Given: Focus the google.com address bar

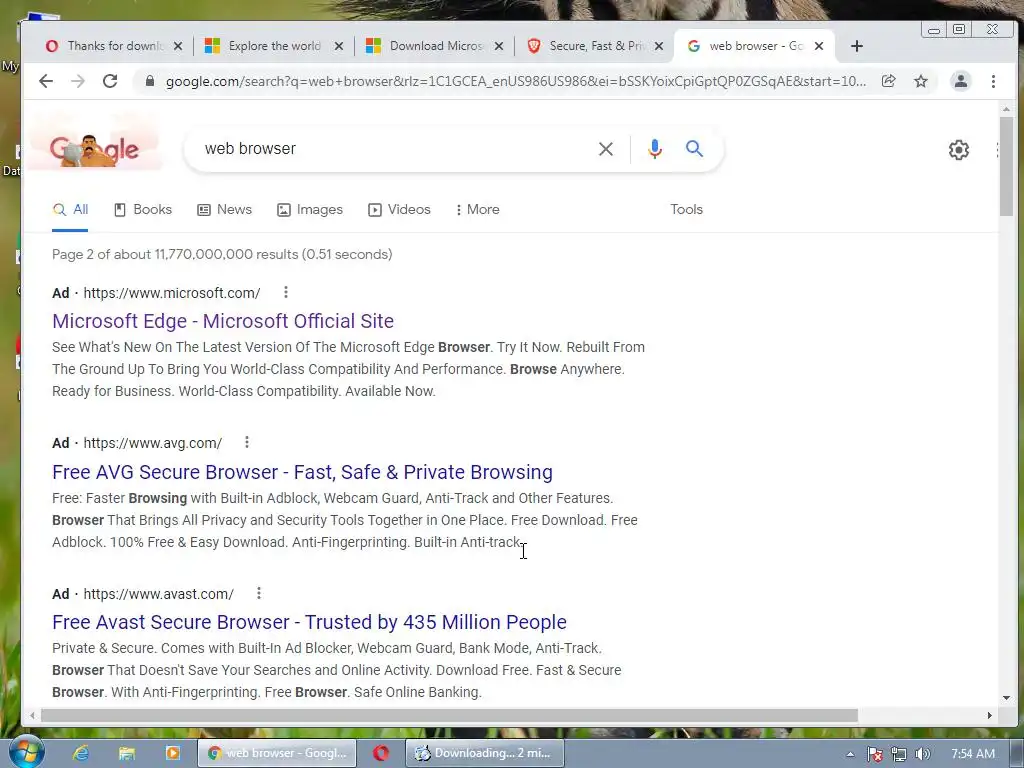Looking at the screenshot, I should click(516, 81).
